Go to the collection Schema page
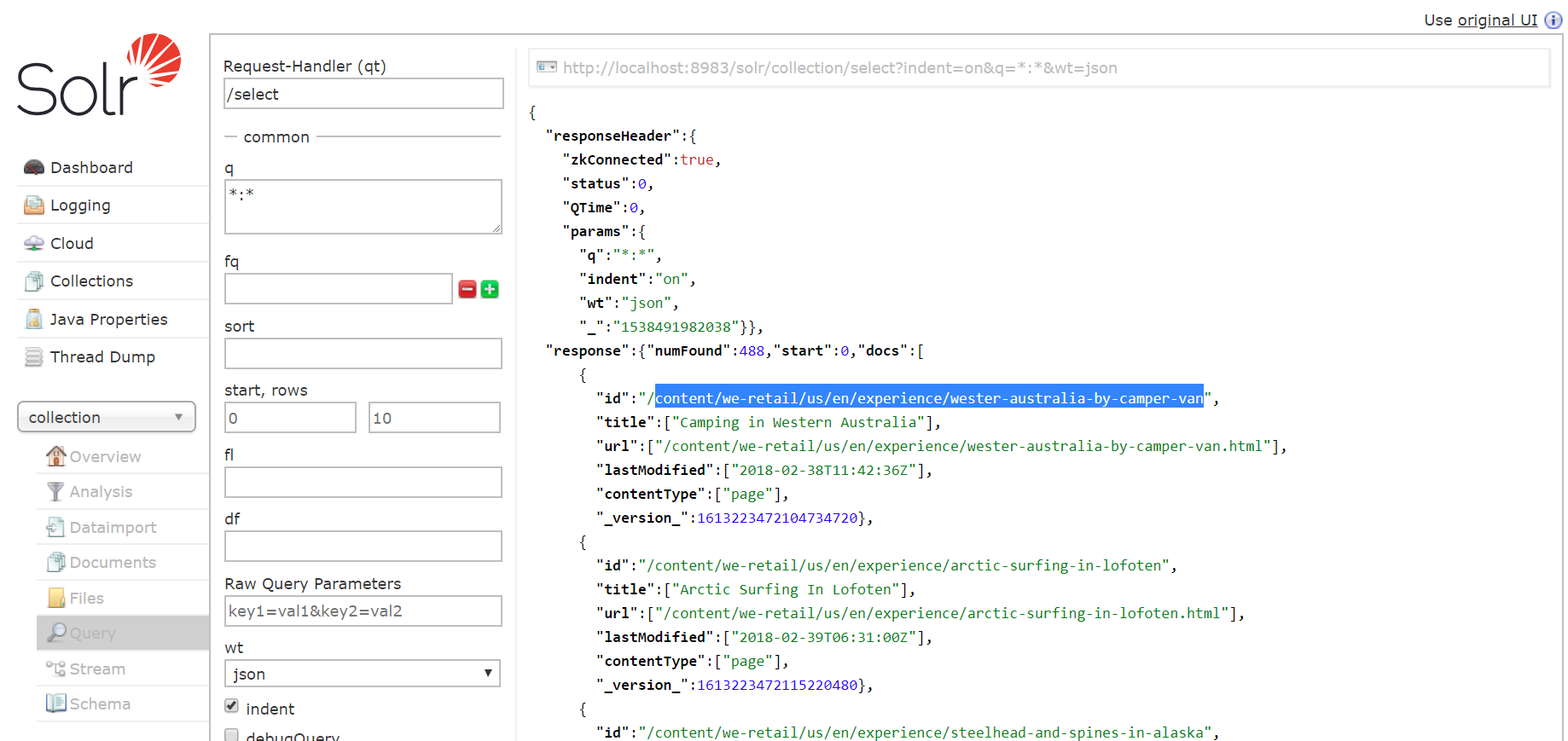 pyautogui.click(x=100, y=704)
